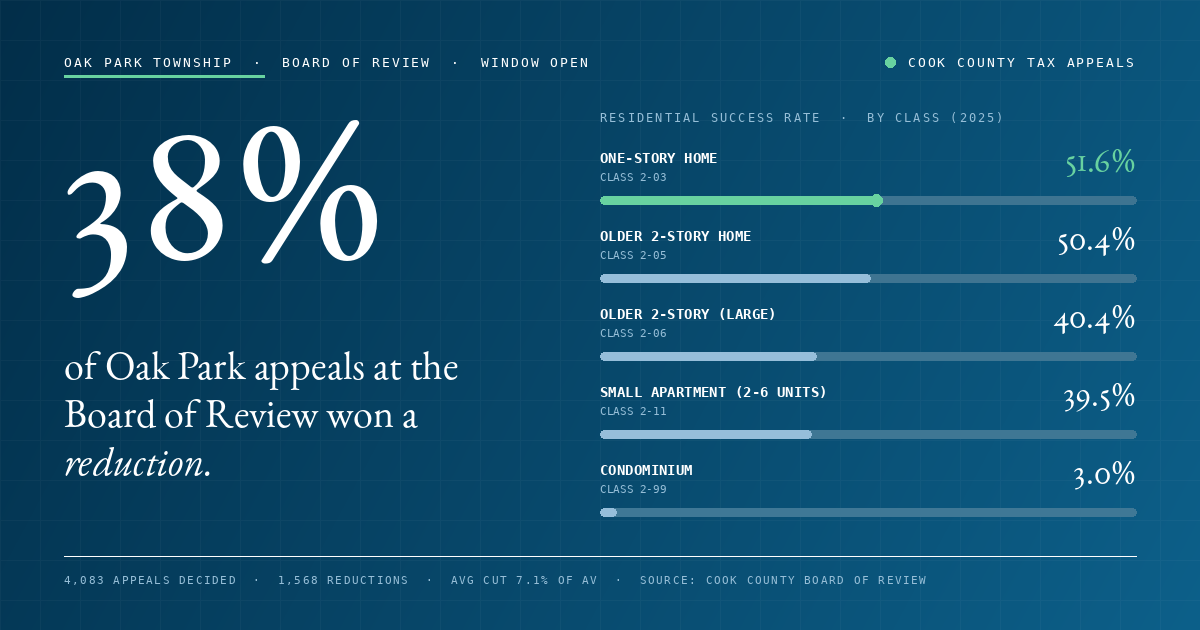Image resolution: width=1200 pixels, height=630 pixels.
Task: Click the green knob on One-Story Home bar
Action: (877, 200)
